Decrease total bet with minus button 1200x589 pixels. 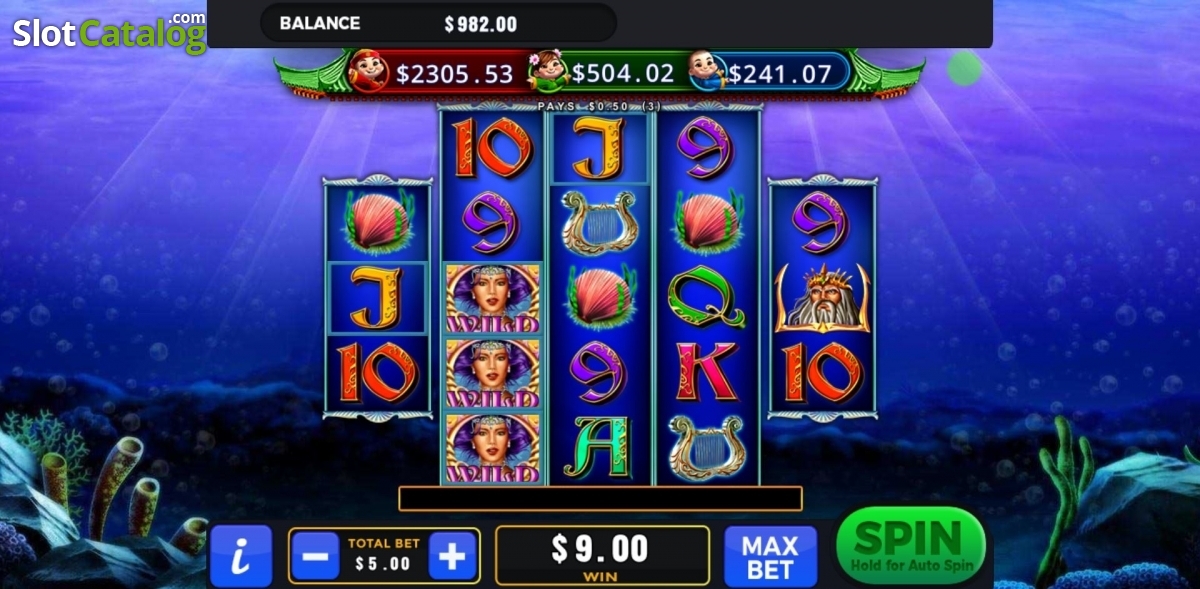[x=316, y=556]
